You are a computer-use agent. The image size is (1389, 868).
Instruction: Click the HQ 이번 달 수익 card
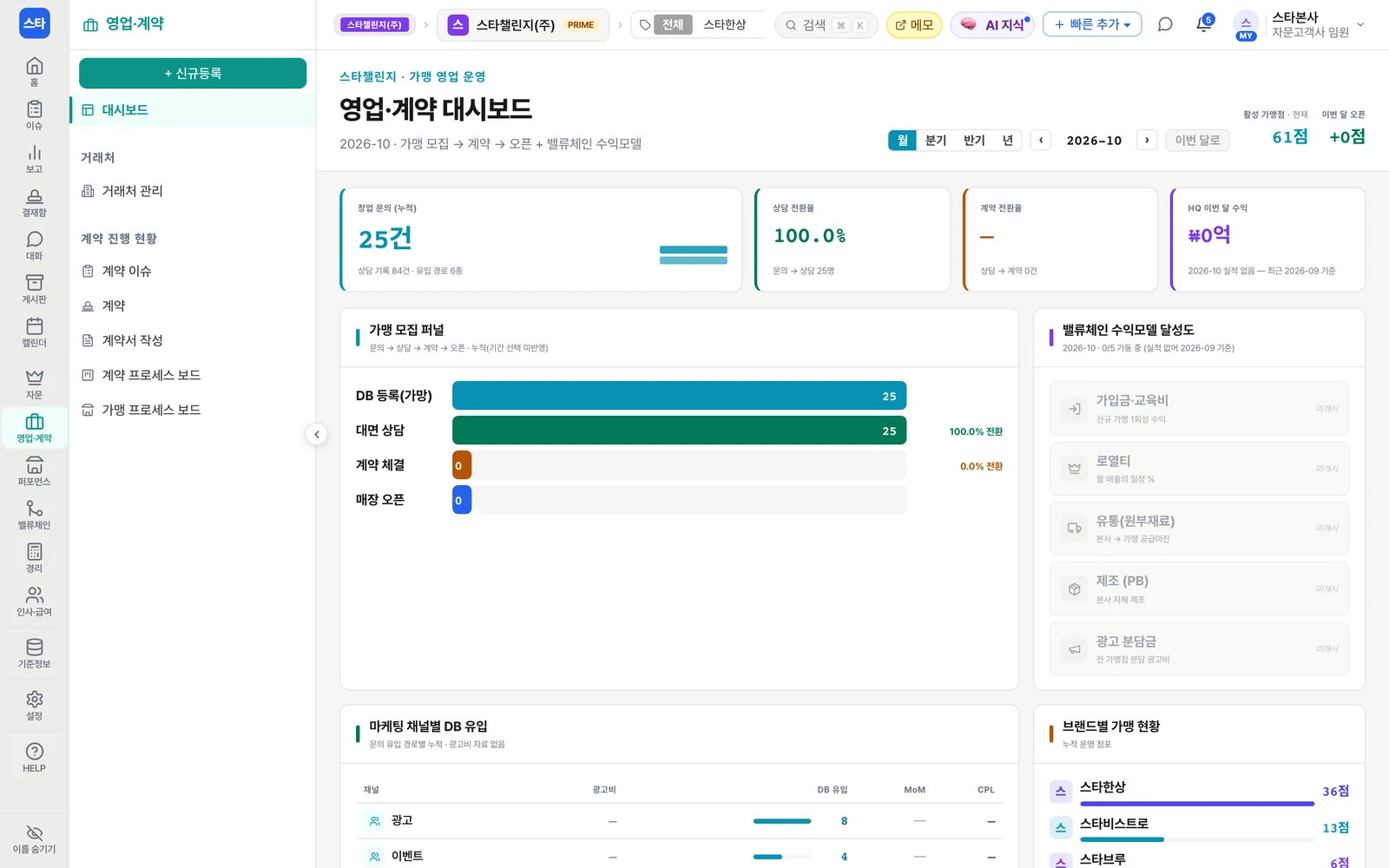coord(1267,240)
